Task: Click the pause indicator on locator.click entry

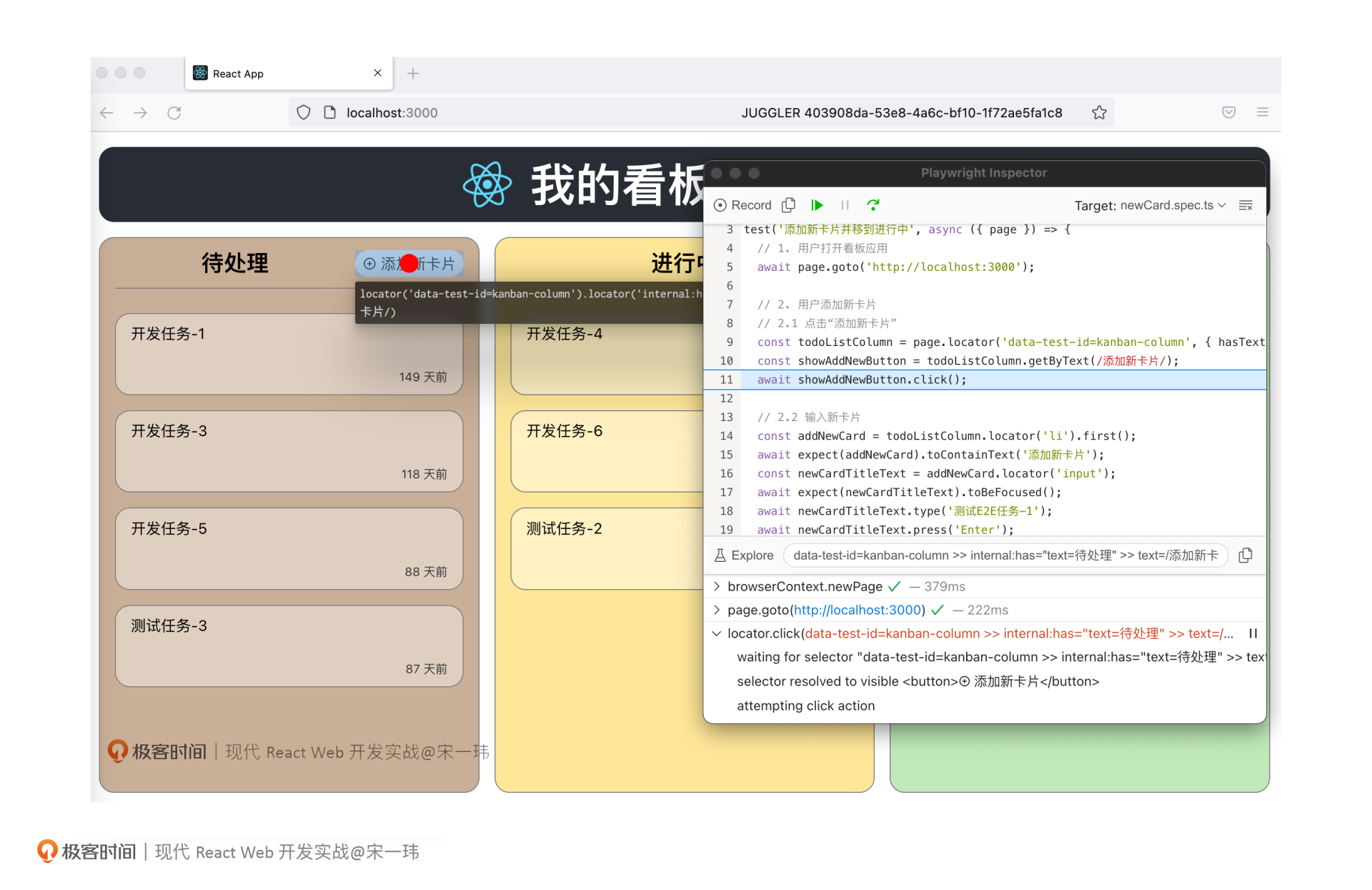Action: click(x=1253, y=633)
